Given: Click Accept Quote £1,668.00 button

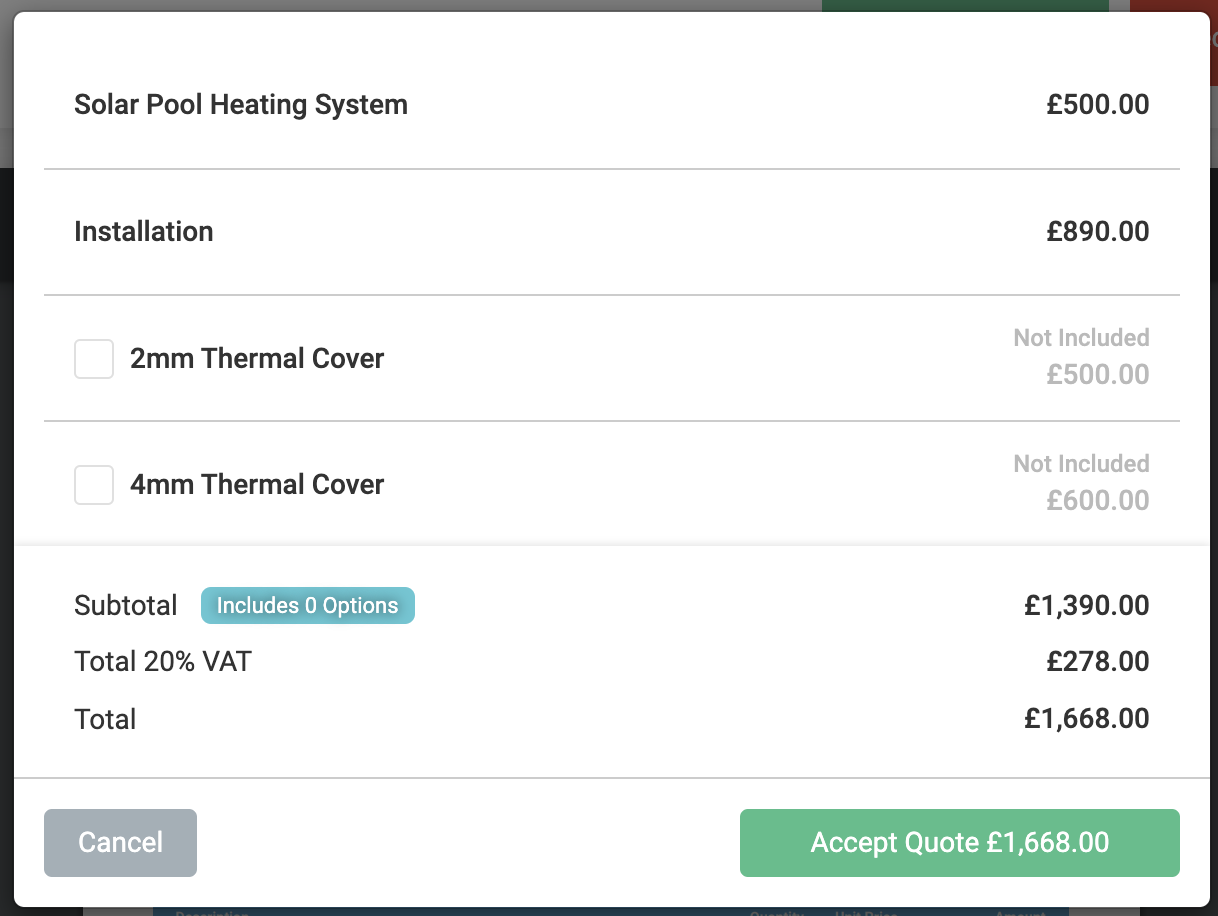Looking at the screenshot, I should tap(959, 843).
